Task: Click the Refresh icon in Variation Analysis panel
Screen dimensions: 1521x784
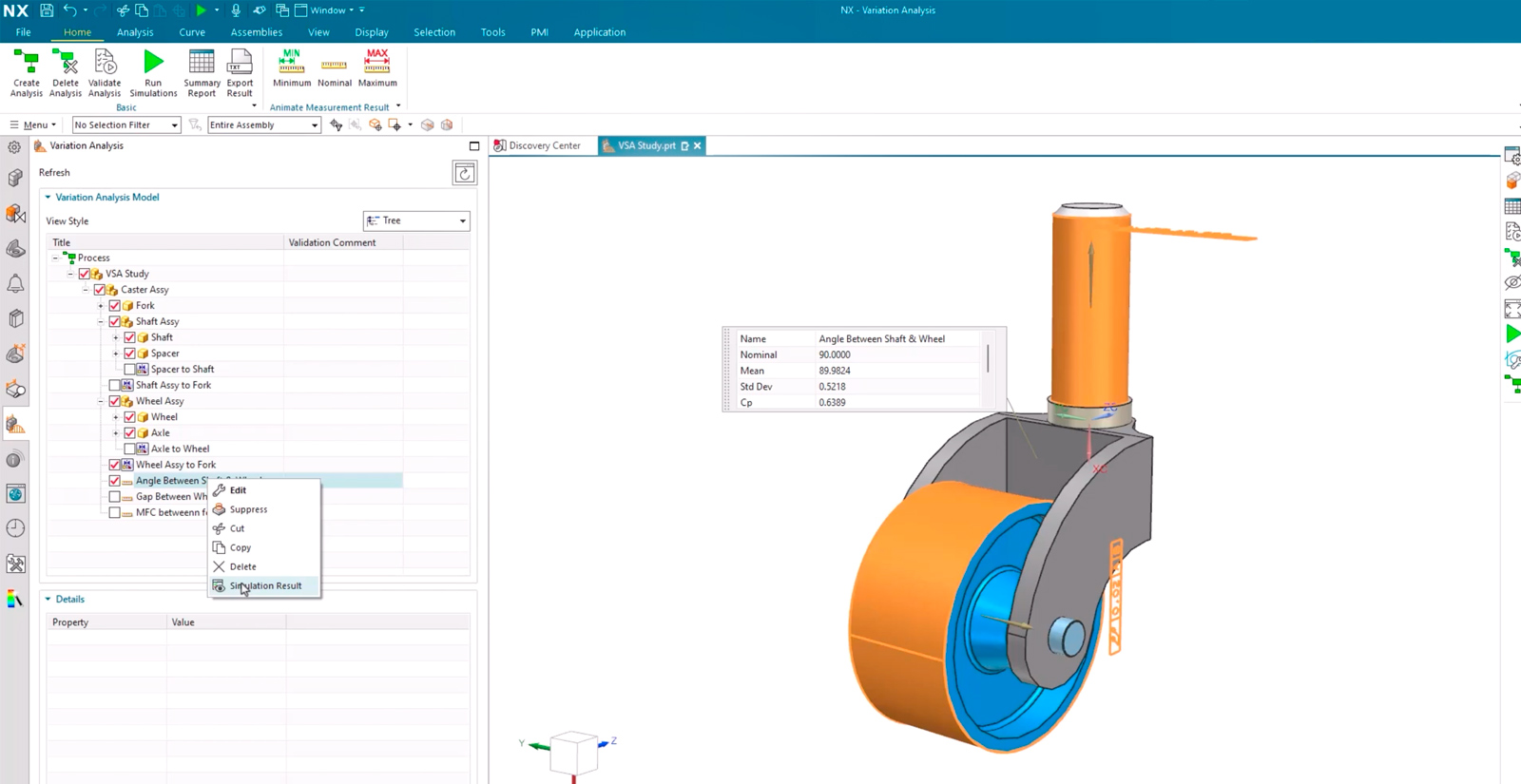Action: pyautogui.click(x=464, y=173)
